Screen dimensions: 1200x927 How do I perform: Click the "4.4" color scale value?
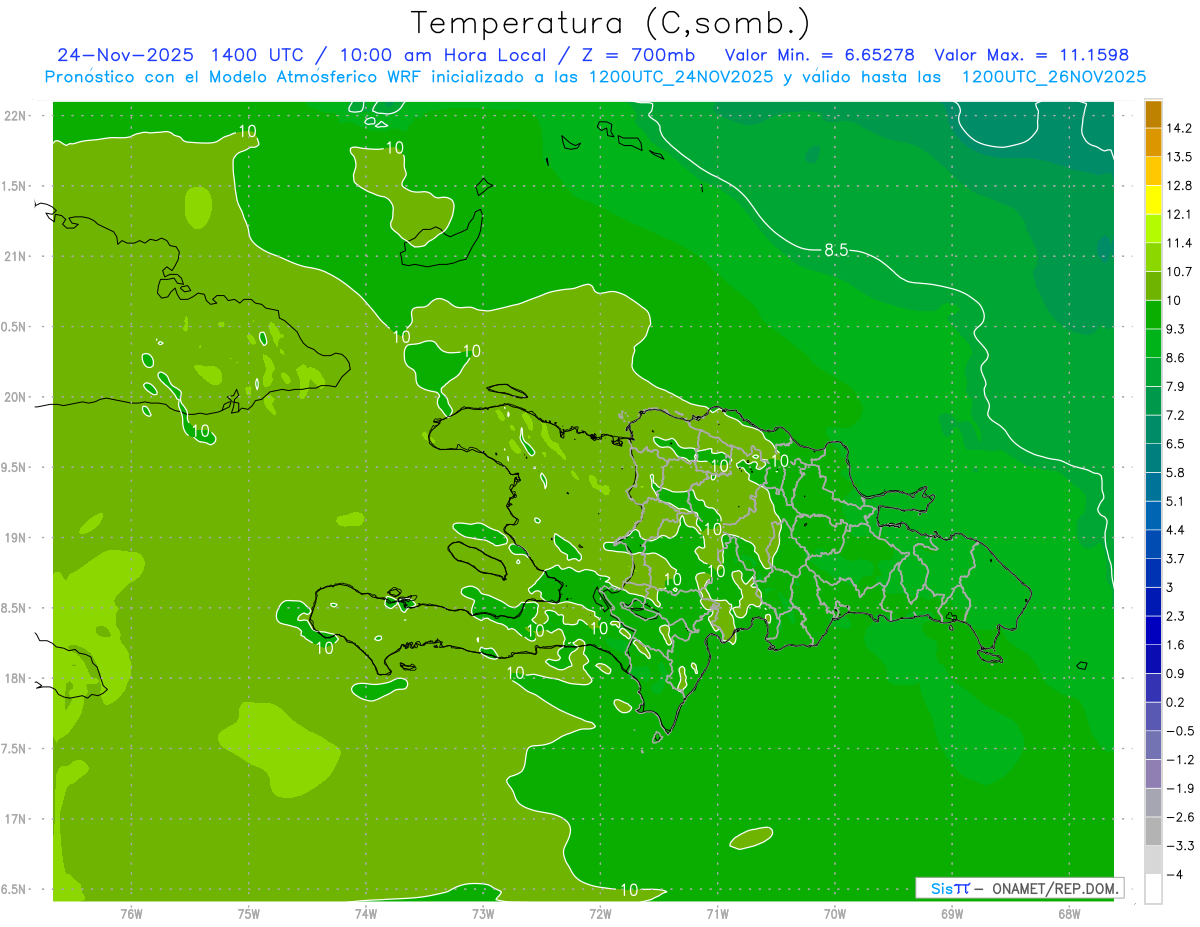1176,530
